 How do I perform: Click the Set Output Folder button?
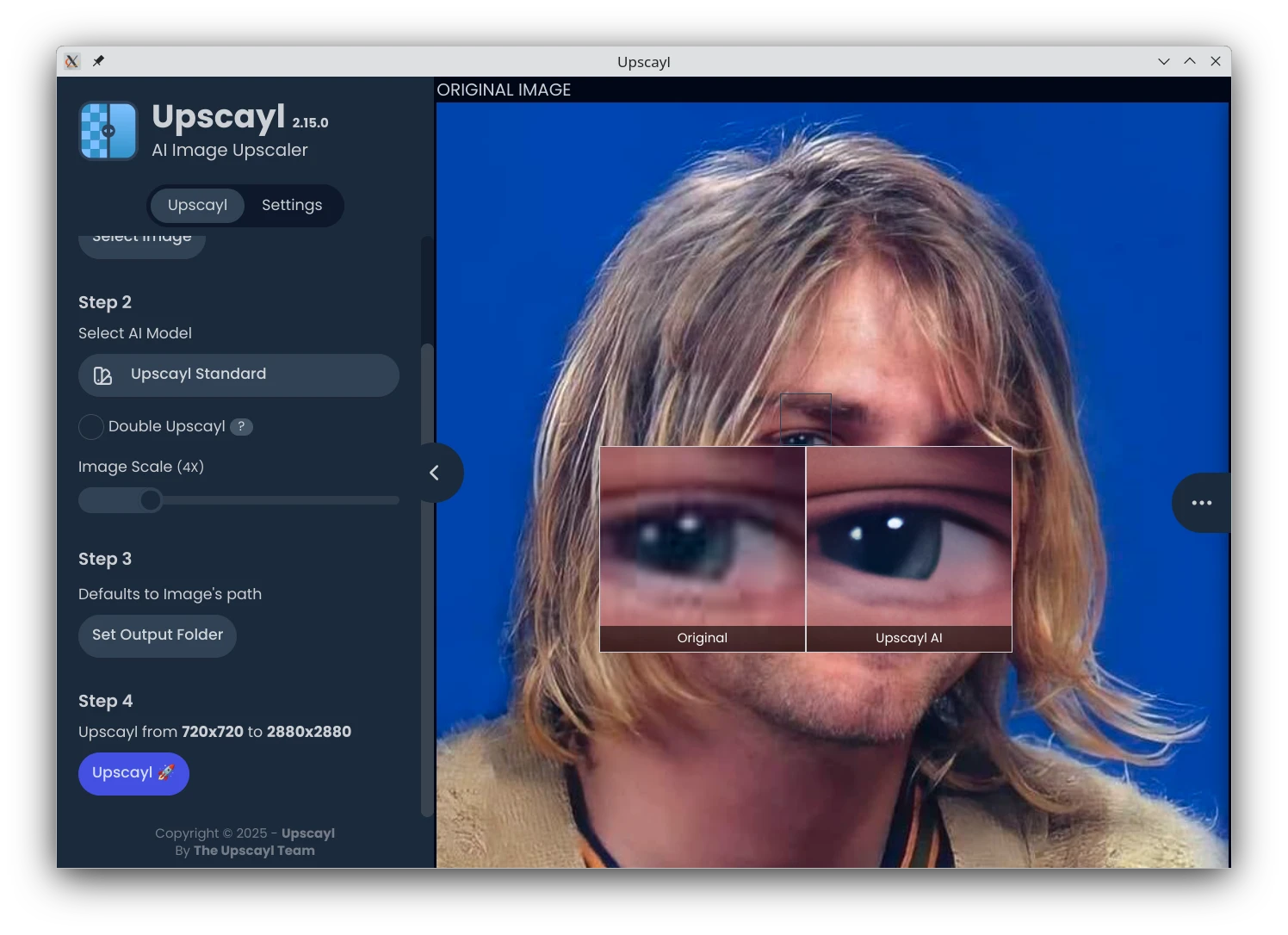[158, 635]
